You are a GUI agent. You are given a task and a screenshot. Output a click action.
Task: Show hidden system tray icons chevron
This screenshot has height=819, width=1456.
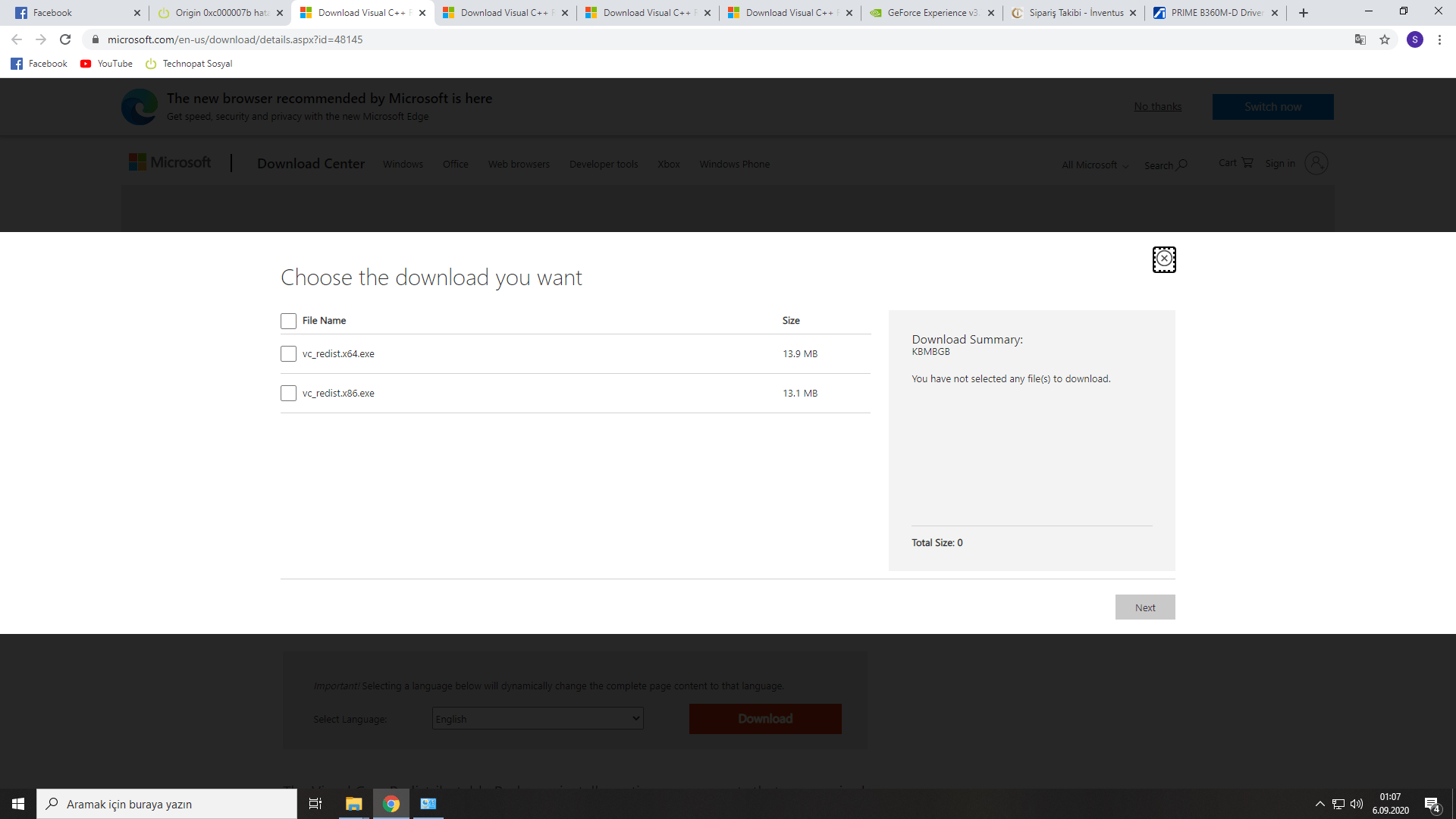coord(1319,804)
